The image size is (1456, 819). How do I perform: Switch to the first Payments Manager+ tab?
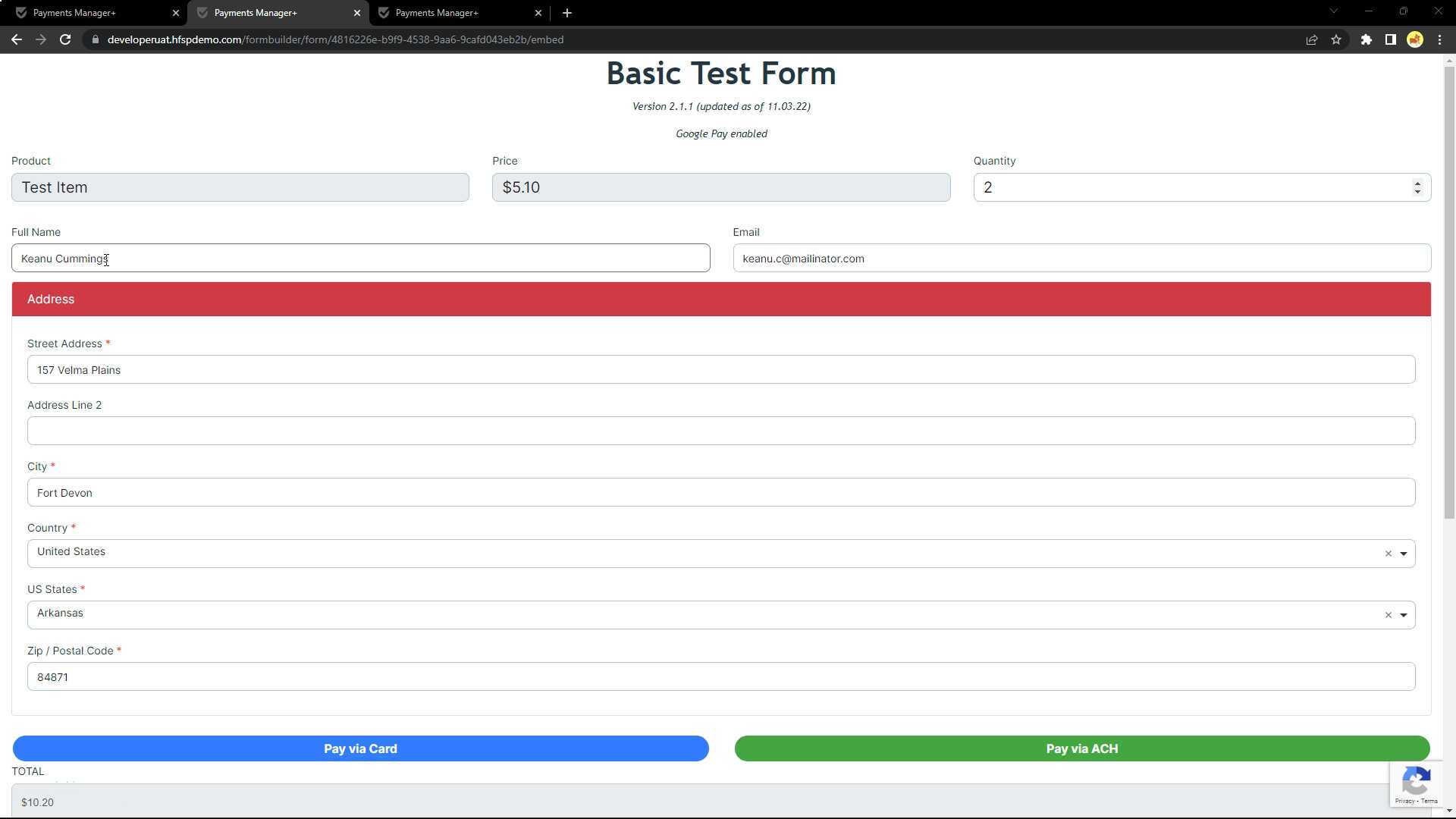pyautogui.click(x=91, y=13)
